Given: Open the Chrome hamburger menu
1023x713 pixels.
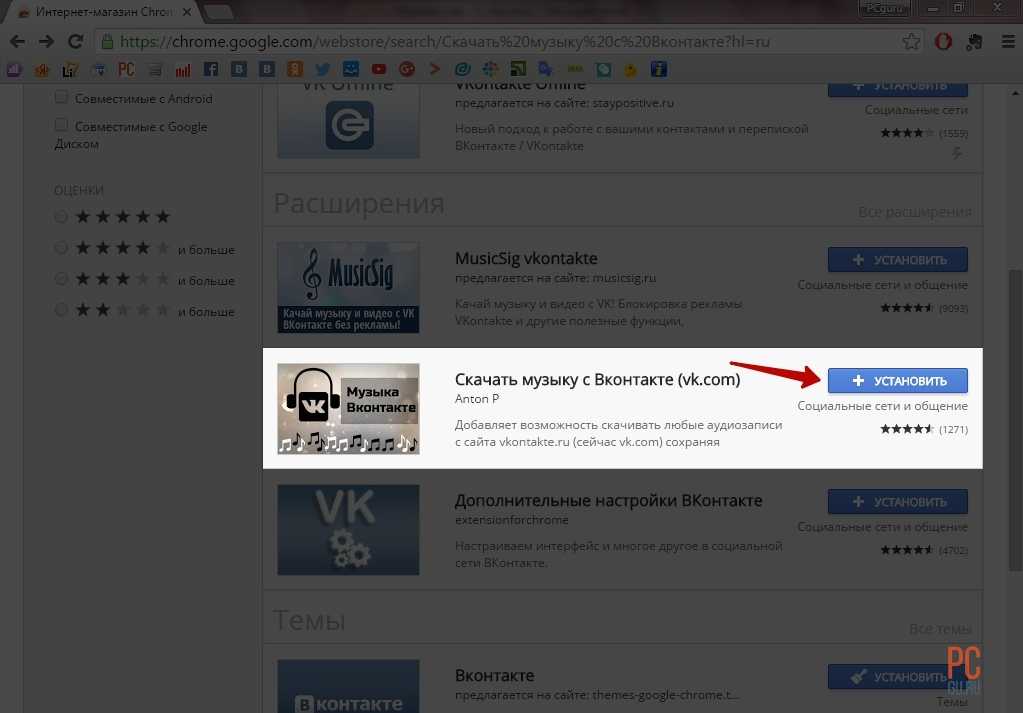Looking at the screenshot, I should [x=1008, y=42].
